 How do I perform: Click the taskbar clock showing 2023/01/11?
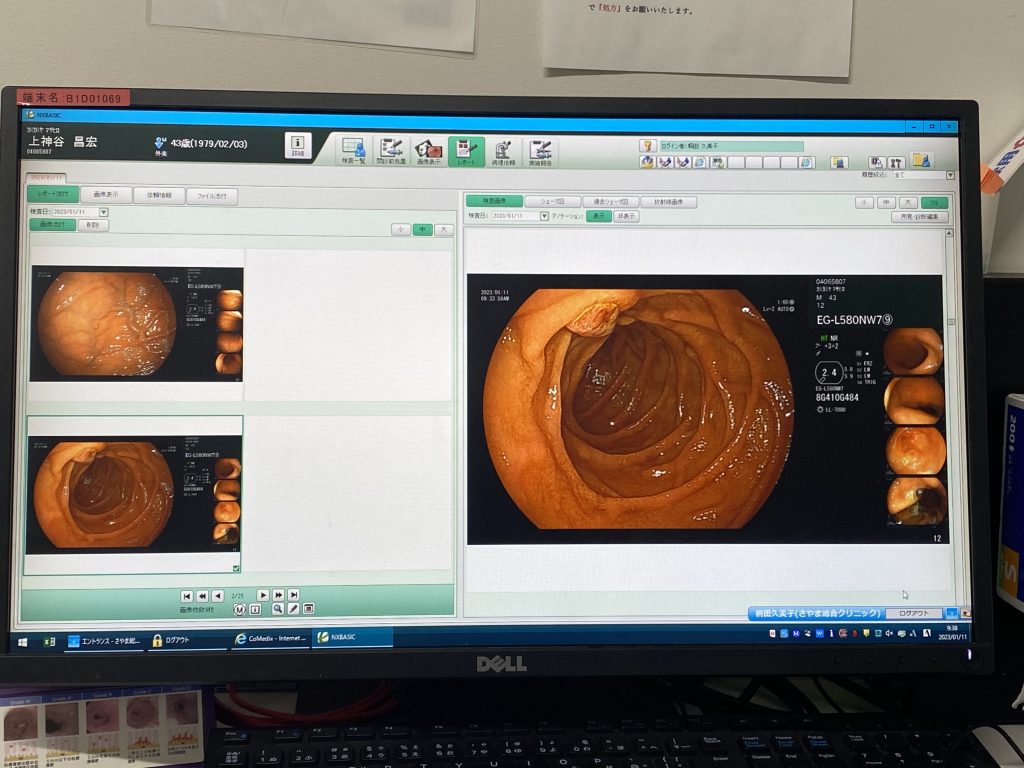coord(952,632)
